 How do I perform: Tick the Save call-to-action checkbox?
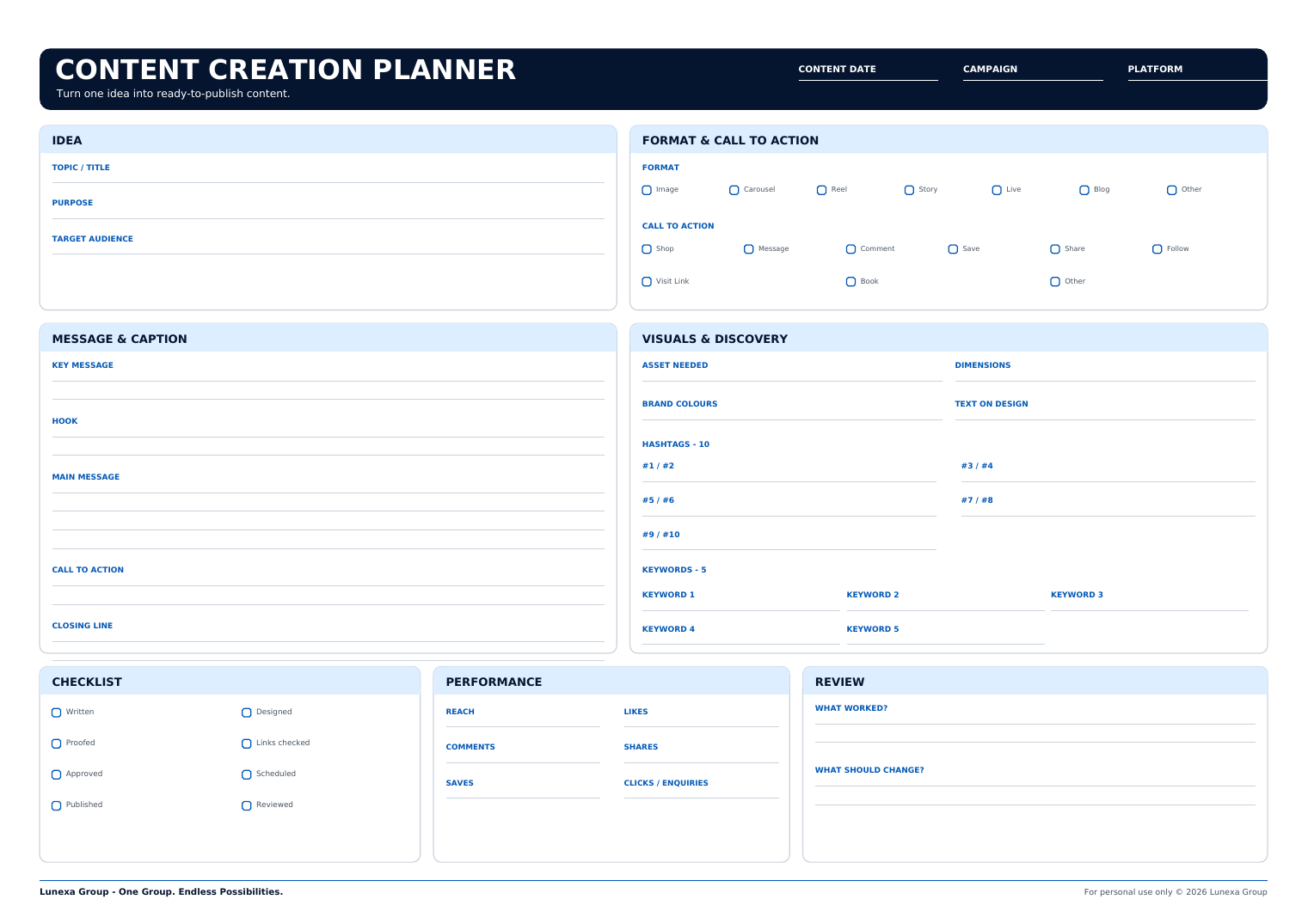953,249
